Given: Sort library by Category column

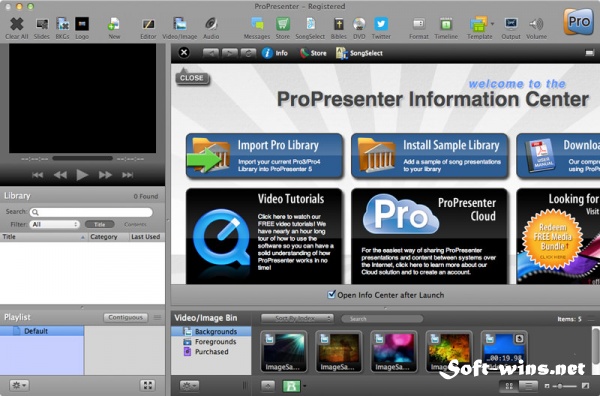Looking at the screenshot, I should (x=108, y=237).
